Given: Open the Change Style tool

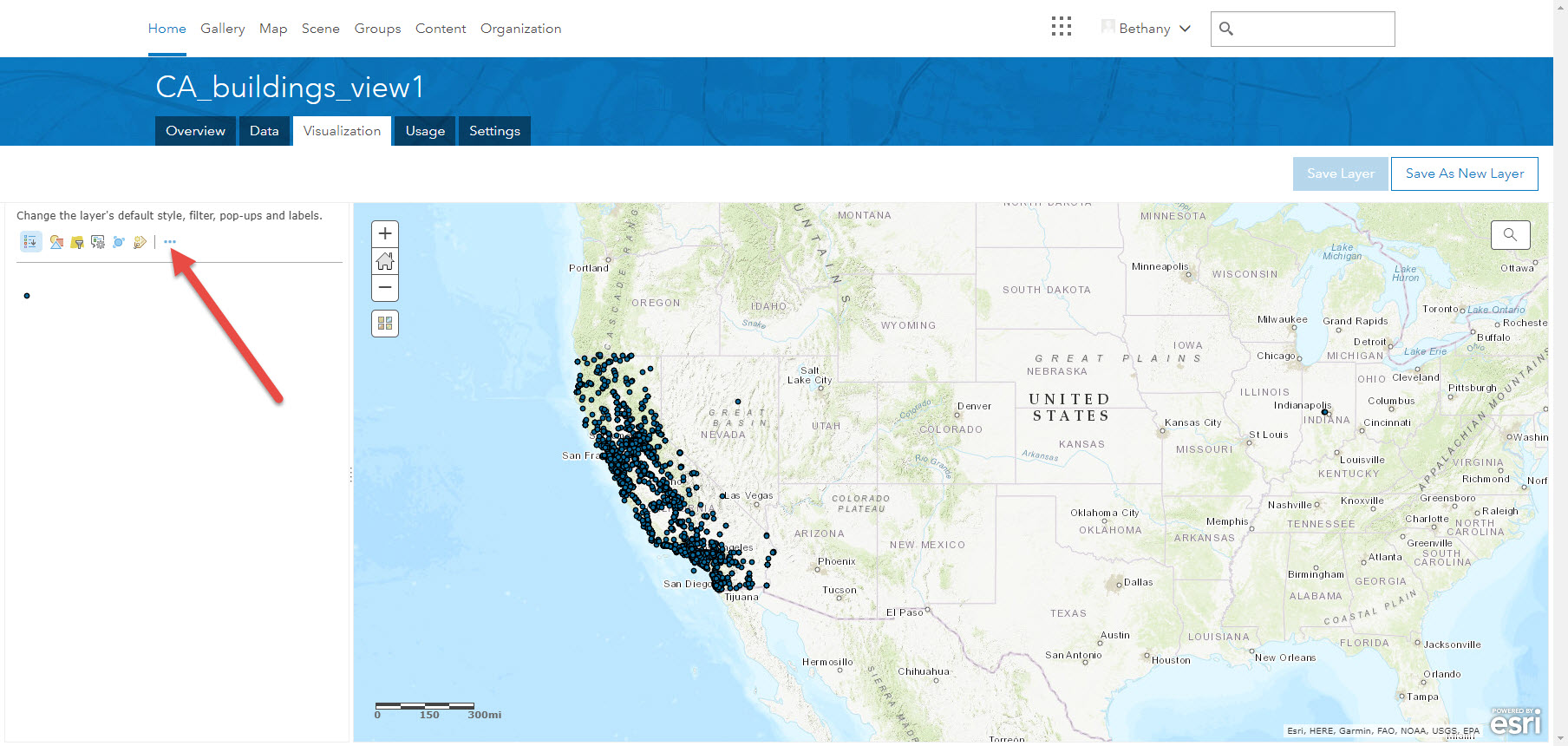Looking at the screenshot, I should click(x=56, y=242).
